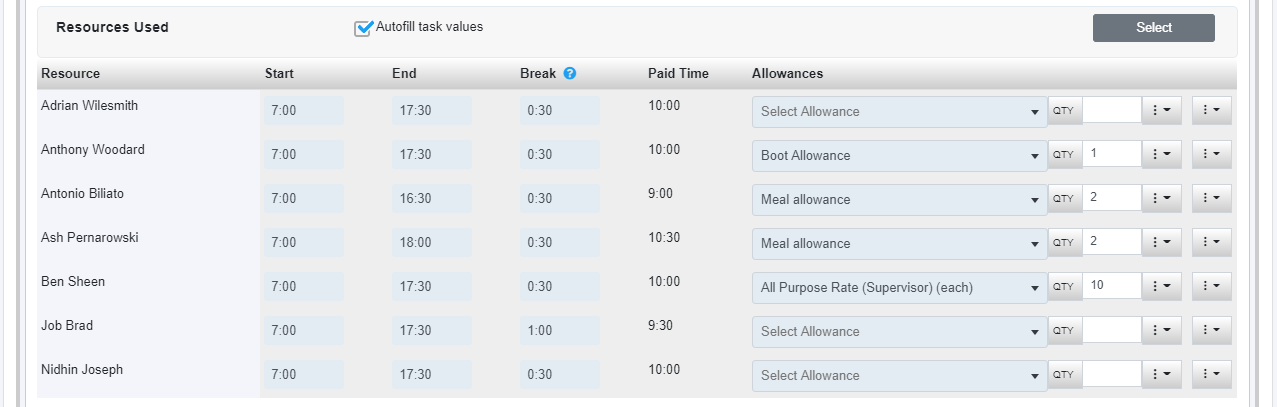Image resolution: width=1277 pixels, height=407 pixels.
Task: Open Ben Sheen's allowance options kebab menu
Action: (1162, 287)
